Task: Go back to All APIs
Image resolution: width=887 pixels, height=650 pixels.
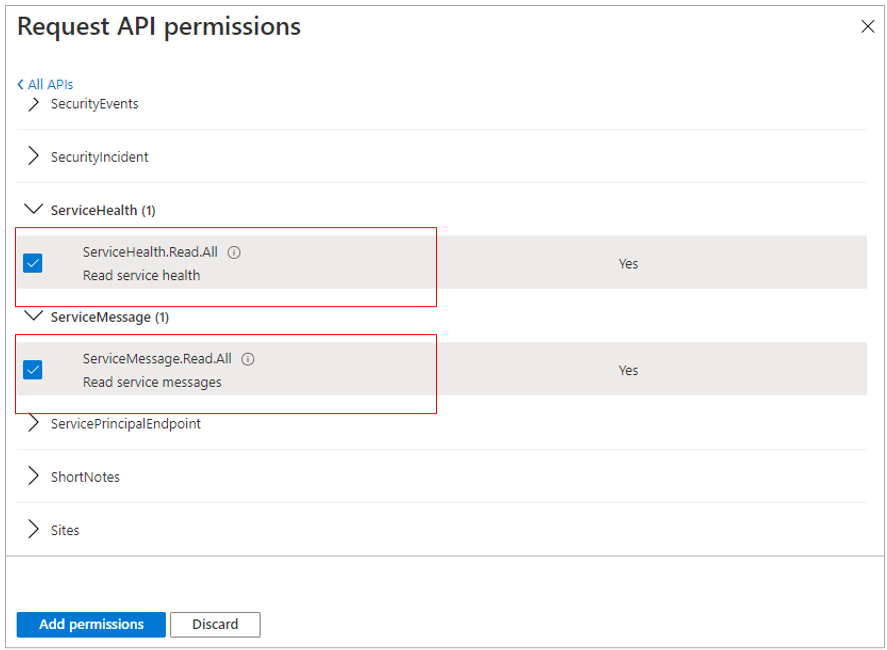Action: pos(45,84)
